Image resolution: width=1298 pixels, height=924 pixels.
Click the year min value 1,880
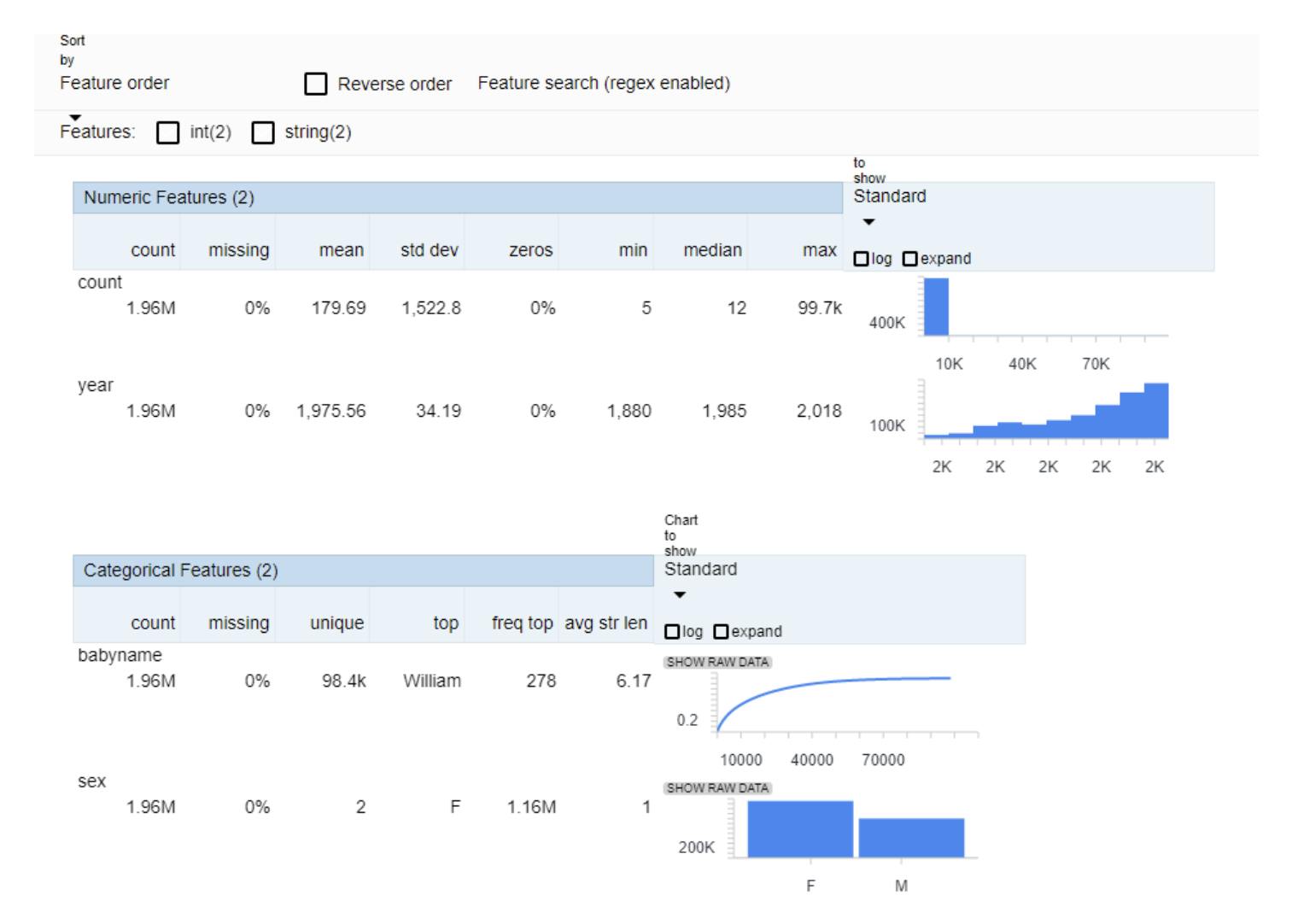(629, 412)
